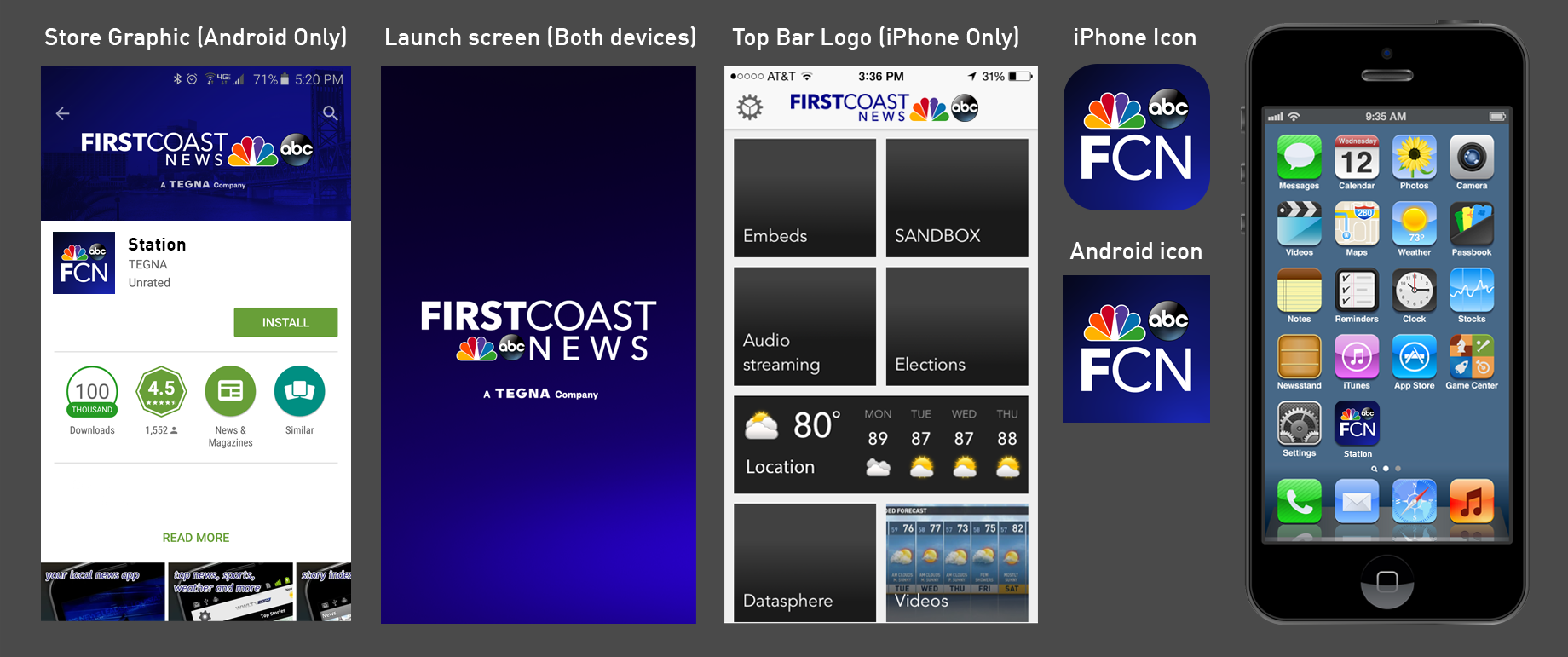This screenshot has height=657, width=1568.
Task: Open the iPhone Settings app
Action: point(1299,424)
